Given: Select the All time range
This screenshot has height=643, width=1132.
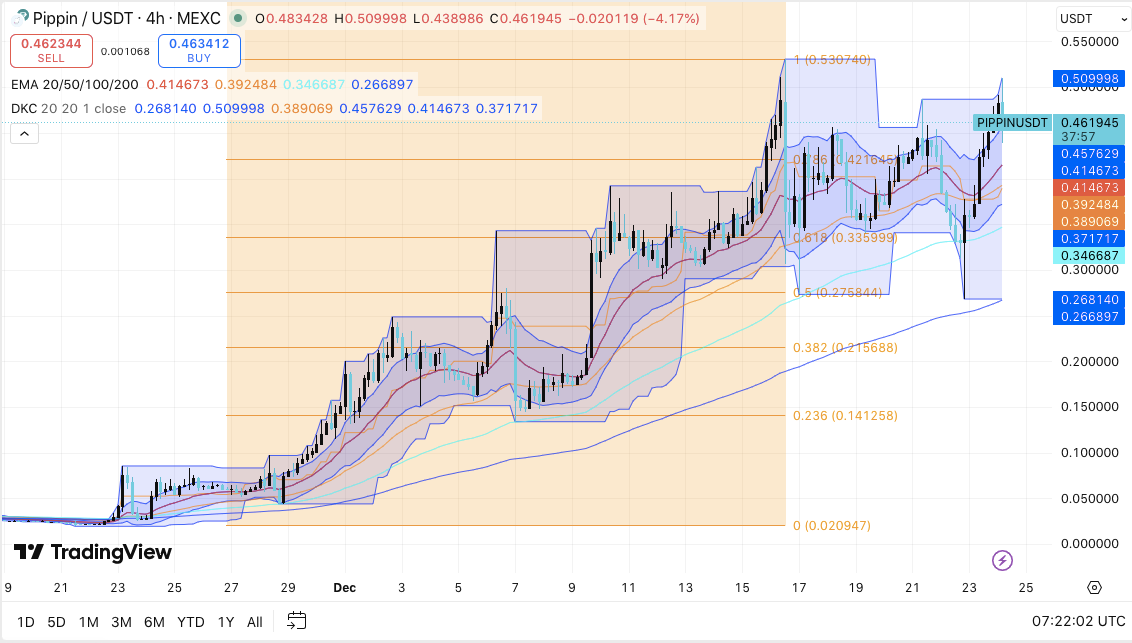Looking at the screenshot, I should tap(255, 621).
